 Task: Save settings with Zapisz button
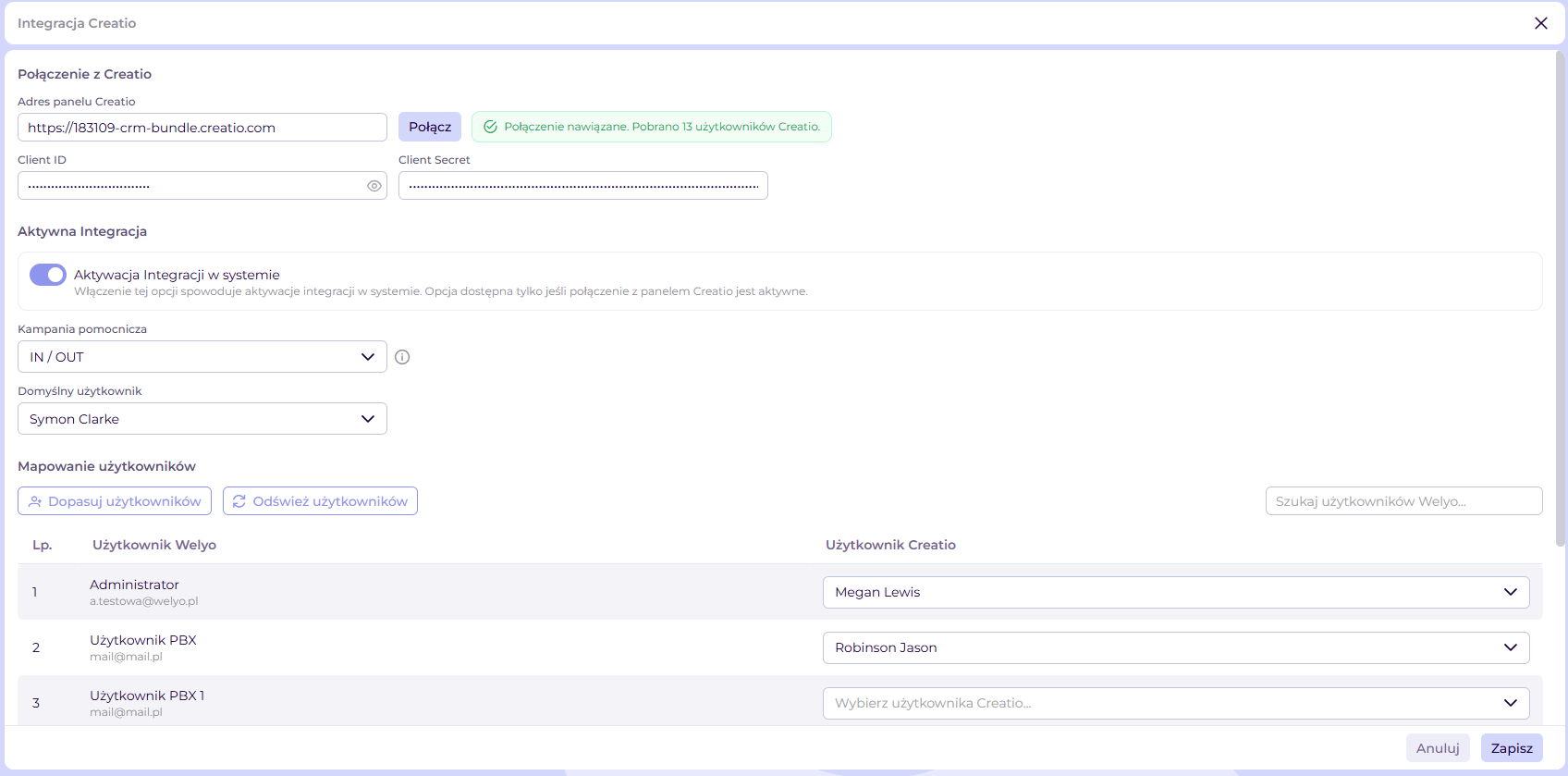click(x=1512, y=748)
